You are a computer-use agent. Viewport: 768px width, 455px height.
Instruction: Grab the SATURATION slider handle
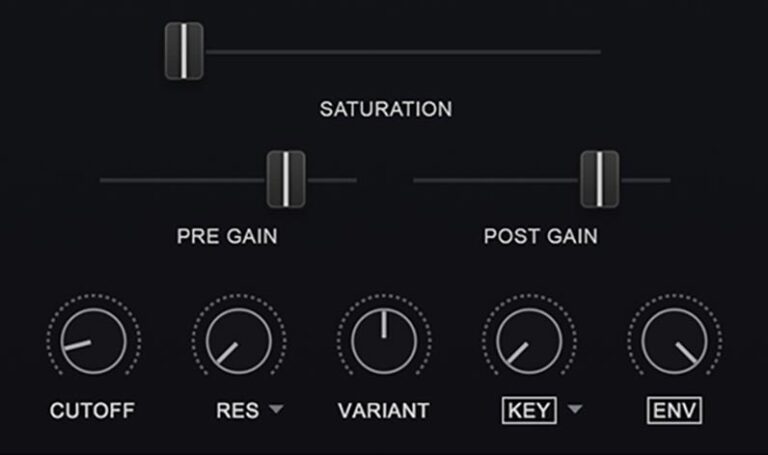pyautogui.click(x=184, y=51)
